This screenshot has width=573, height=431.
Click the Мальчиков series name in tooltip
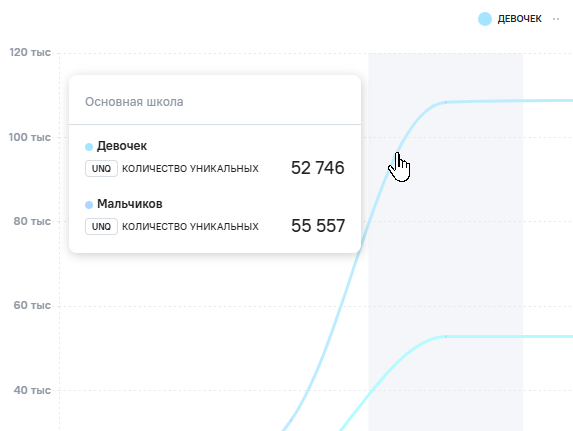coord(130,204)
